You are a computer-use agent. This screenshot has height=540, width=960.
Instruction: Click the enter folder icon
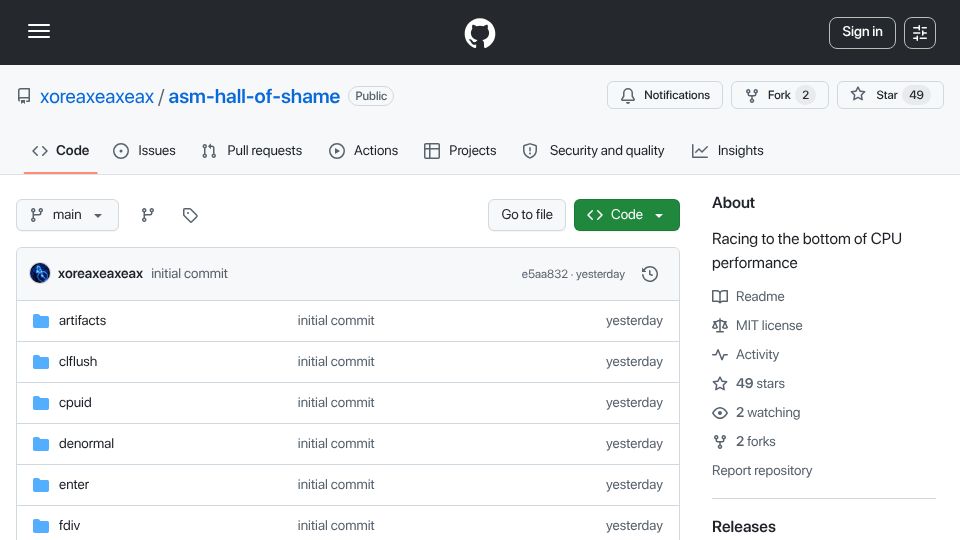pyautogui.click(x=40, y=485)
